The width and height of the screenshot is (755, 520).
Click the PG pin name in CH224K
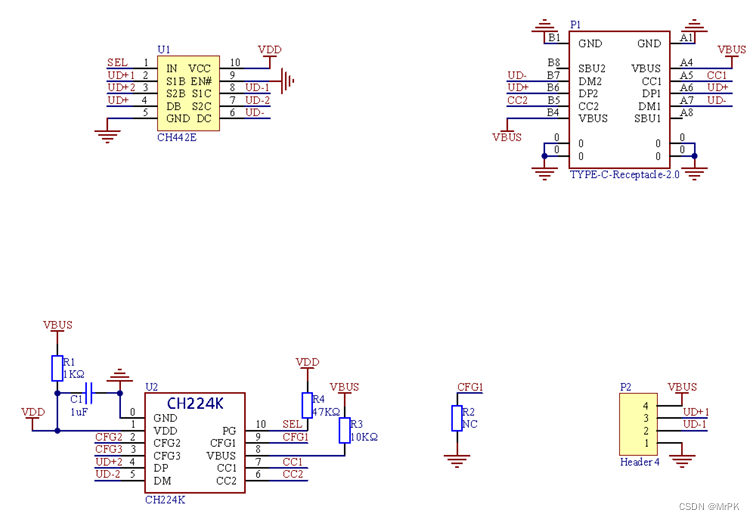tap(229, 430)
